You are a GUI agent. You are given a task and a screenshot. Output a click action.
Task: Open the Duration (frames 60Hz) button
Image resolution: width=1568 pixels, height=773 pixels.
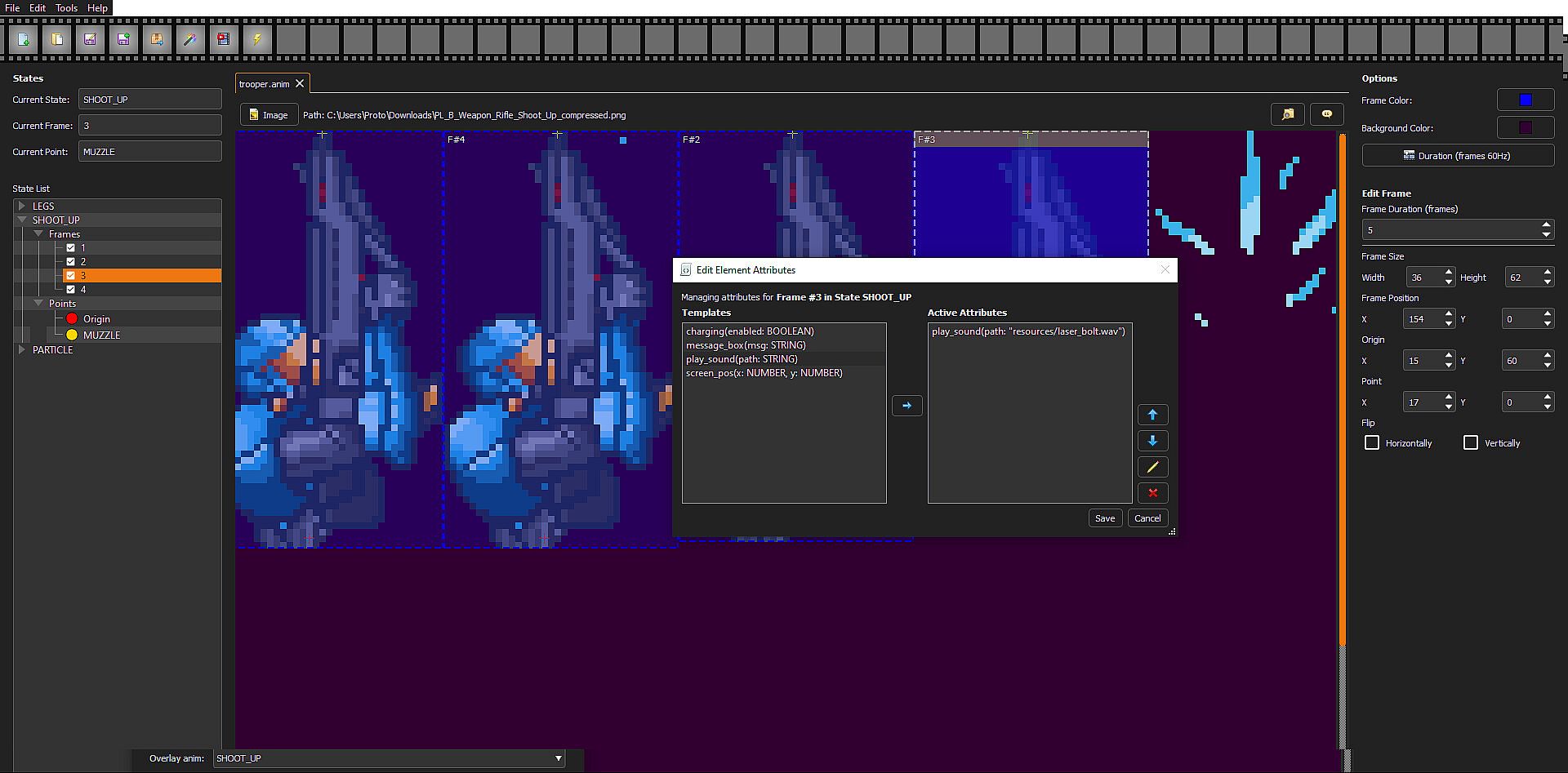point(1457,155)
